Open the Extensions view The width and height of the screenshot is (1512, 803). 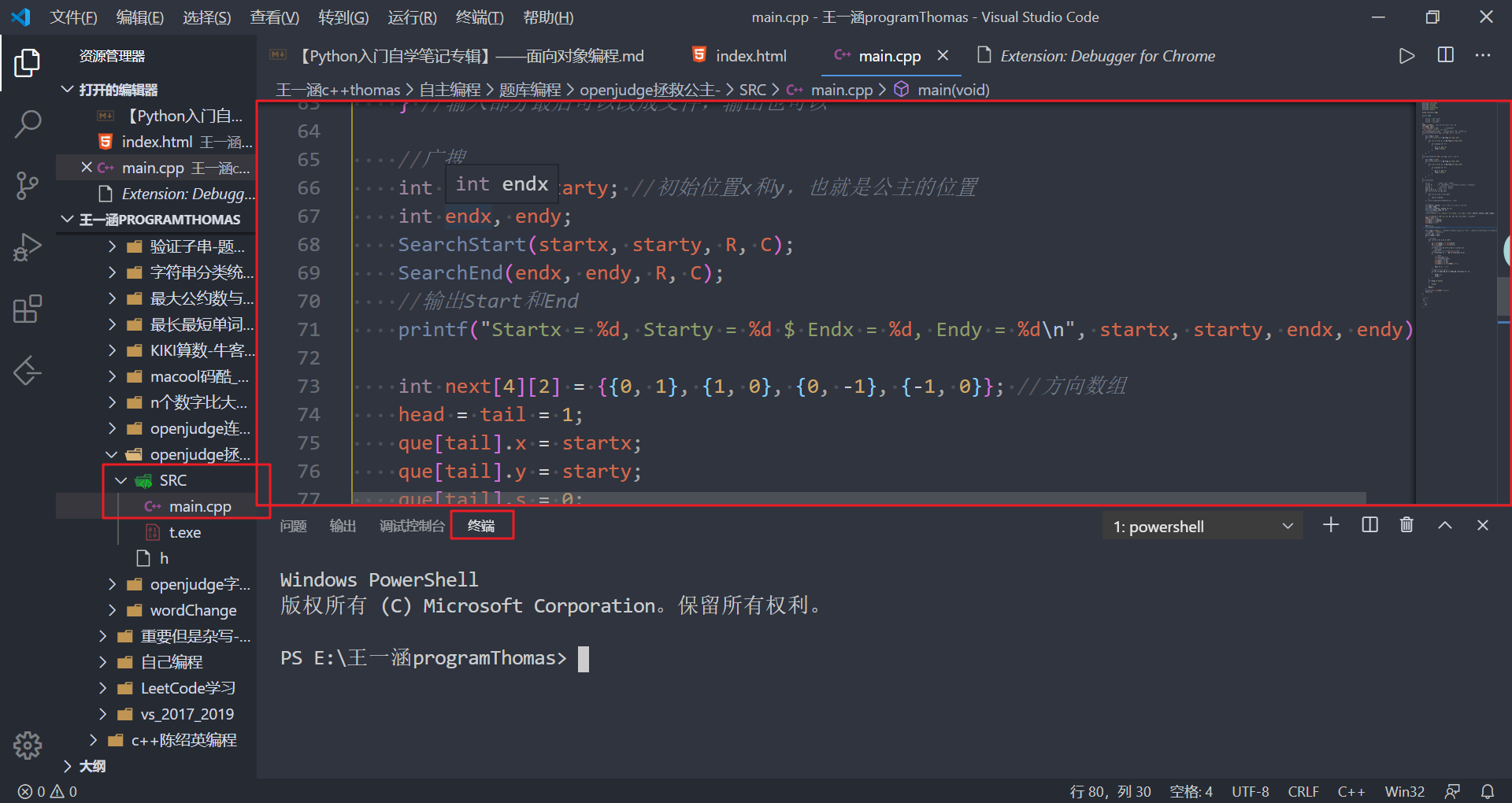click(28, 309)
